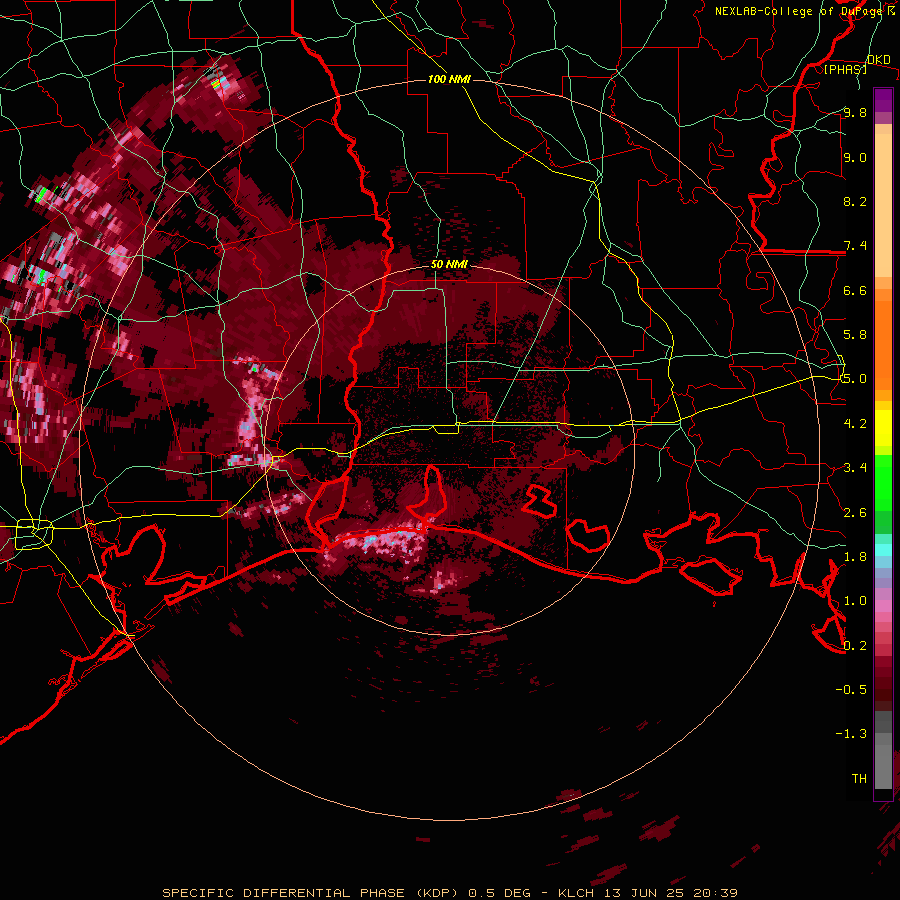
Task: Click the 7.4 scale value
Action: pyautogui.click(x=855, y=246)
